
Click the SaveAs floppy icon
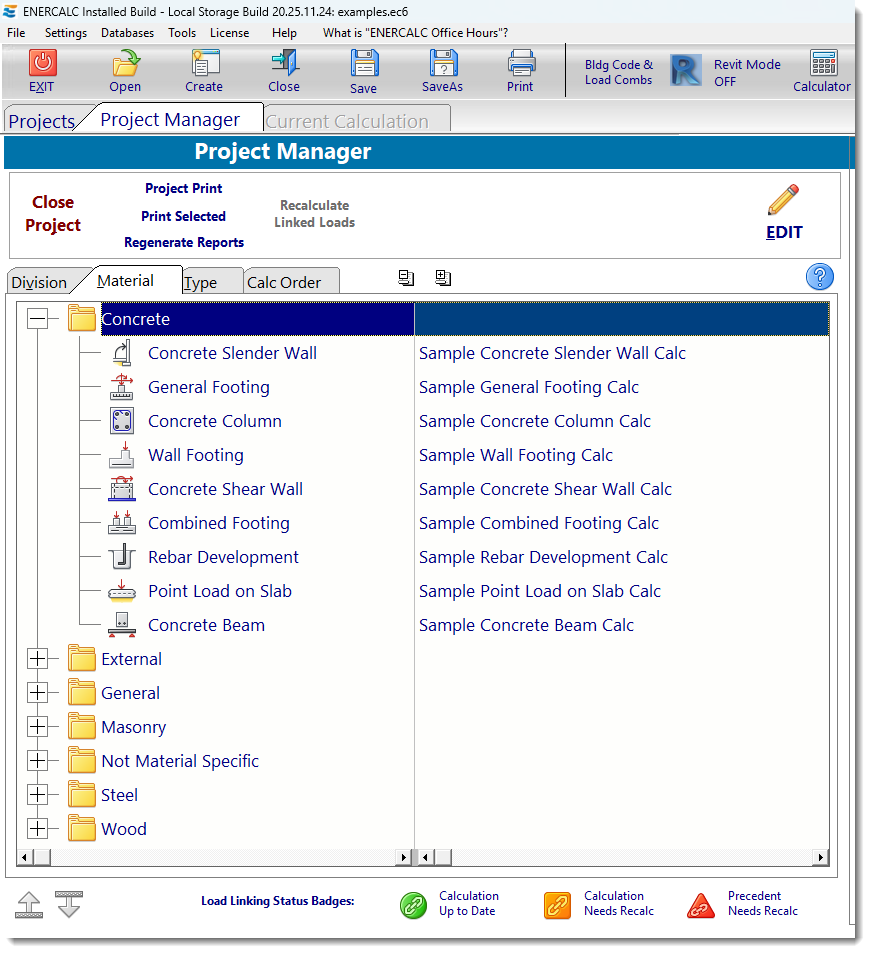(443, 63)
